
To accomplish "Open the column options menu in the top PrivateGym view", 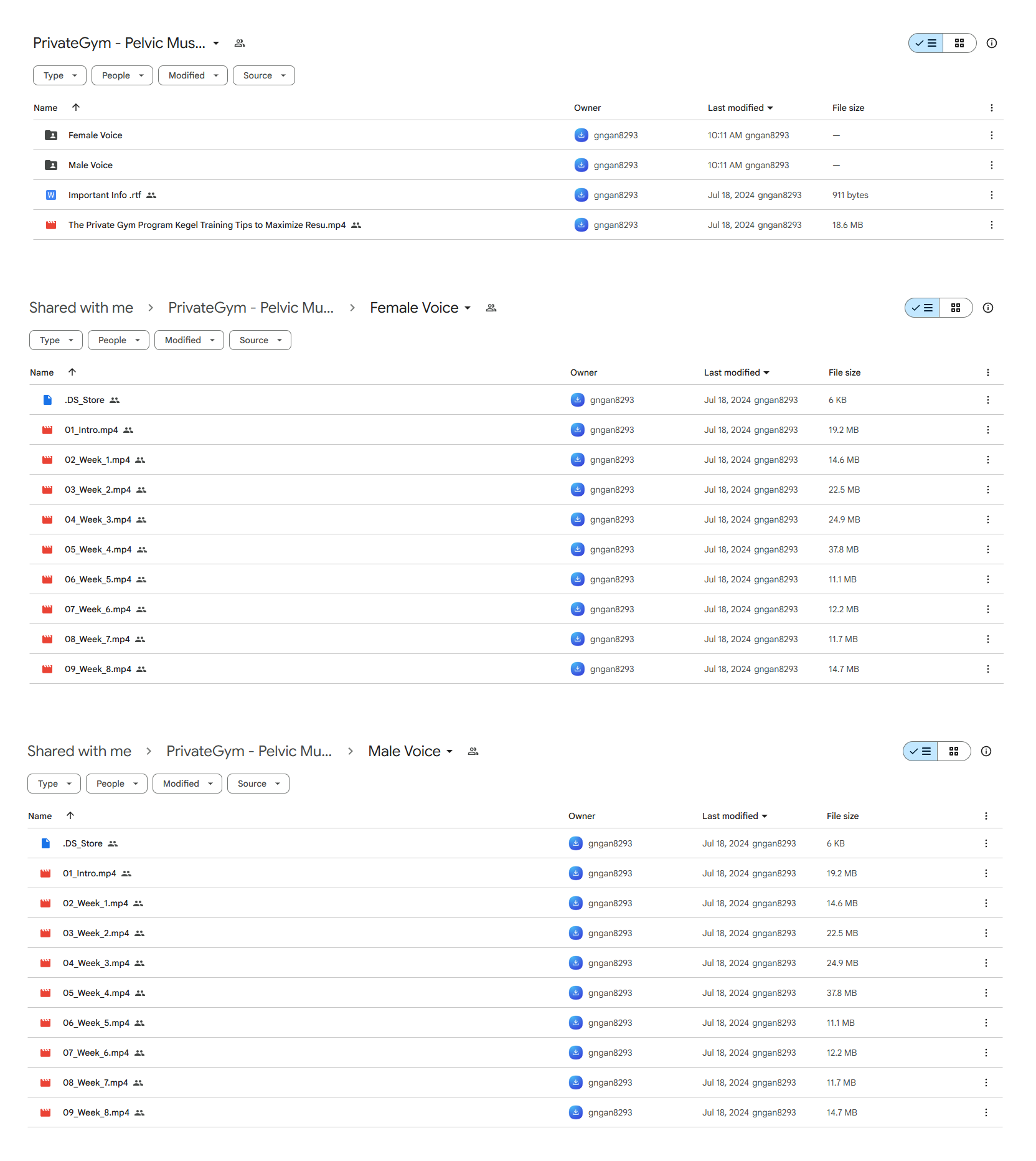I will pyautogui.click(x=992, y=108).
